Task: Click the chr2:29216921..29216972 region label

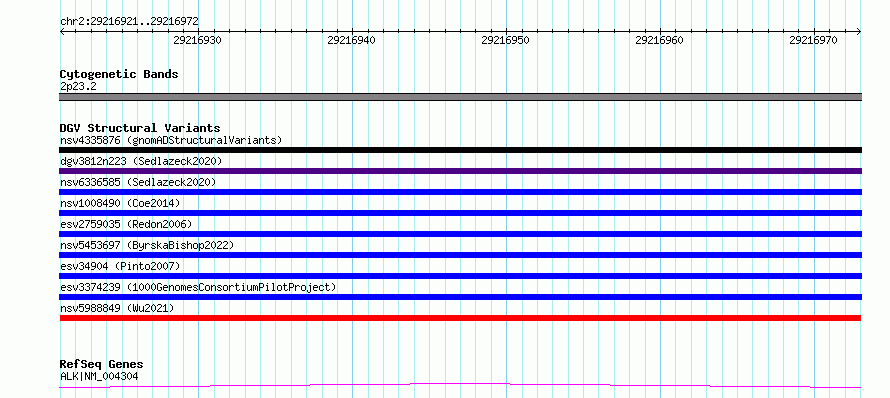Action: click(129, 22)
